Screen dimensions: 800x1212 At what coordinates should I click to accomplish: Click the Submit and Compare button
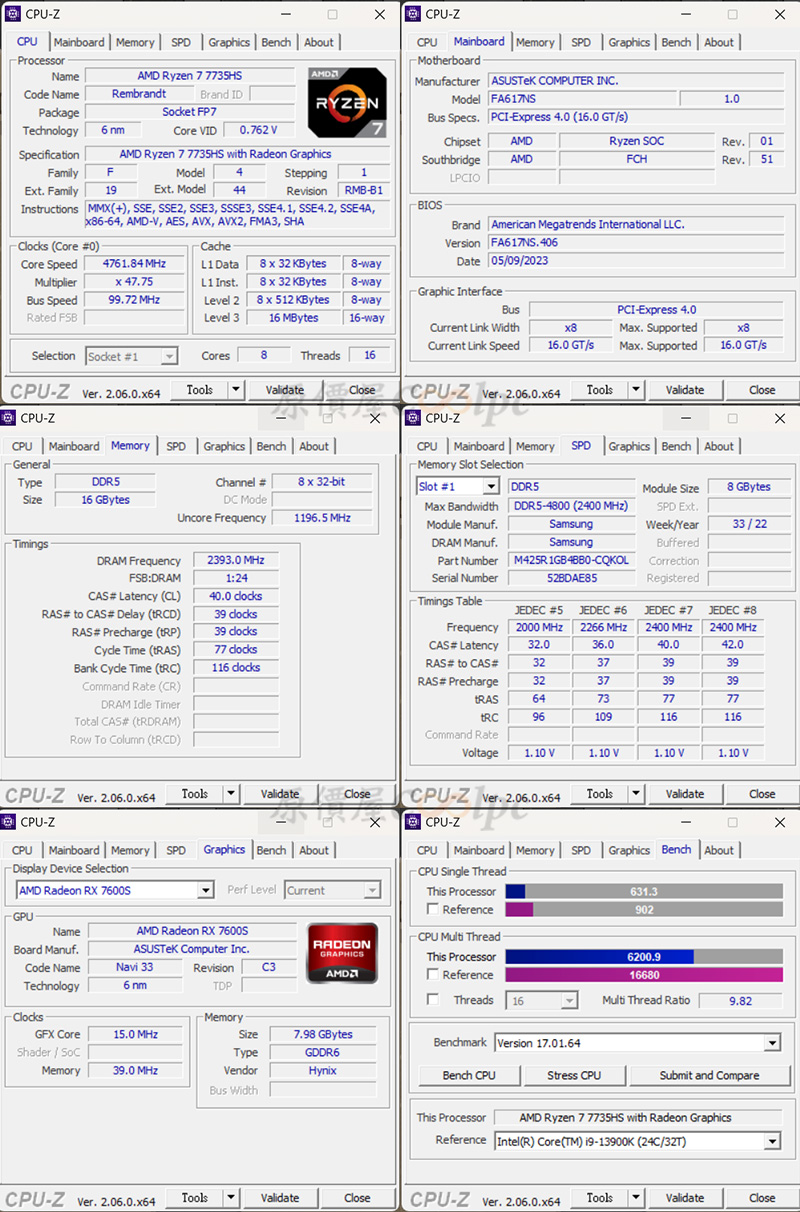(709, 1076)
